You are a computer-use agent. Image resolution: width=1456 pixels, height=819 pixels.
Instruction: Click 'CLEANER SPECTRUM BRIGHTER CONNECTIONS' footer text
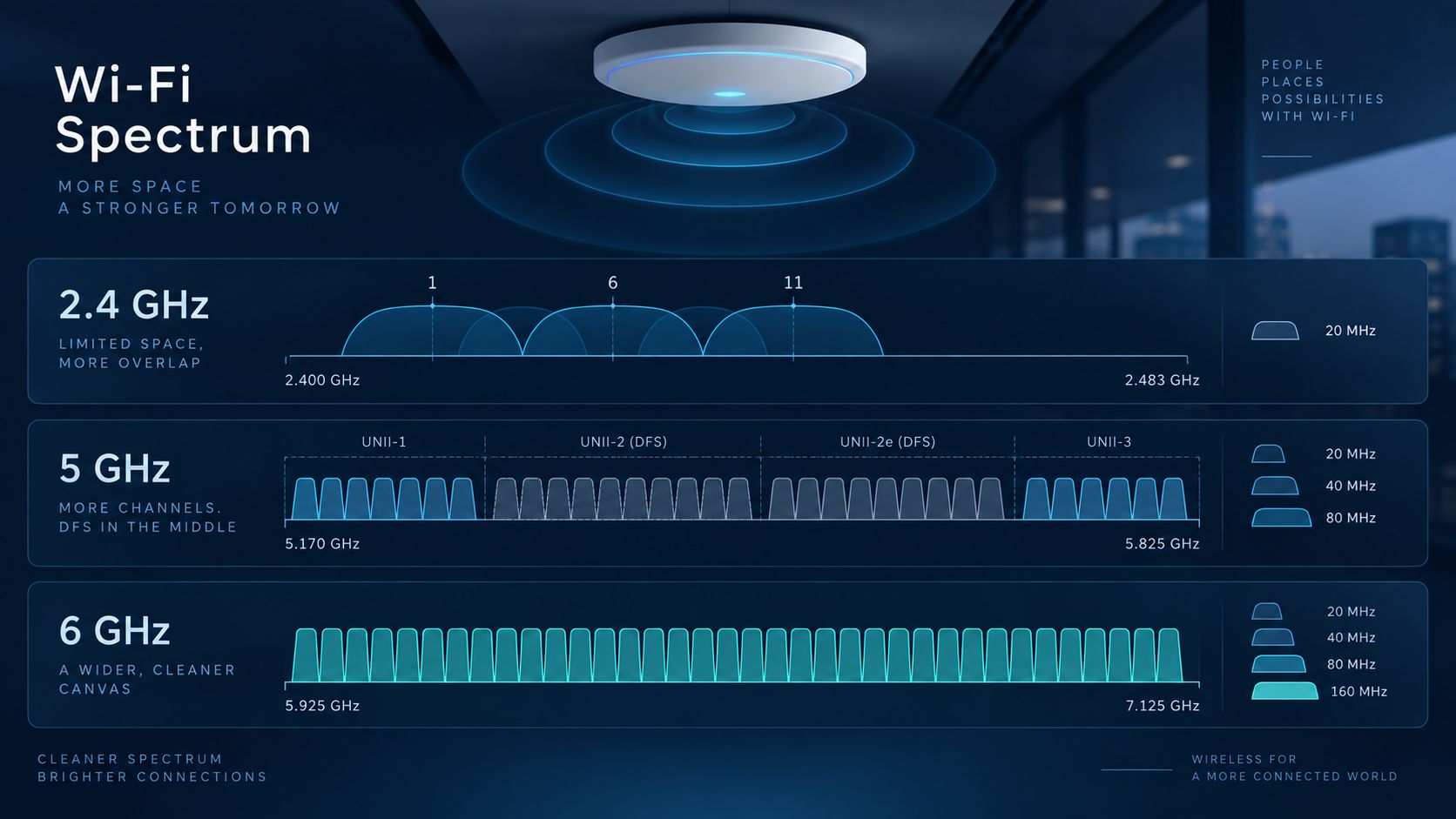(x=152, y=768)
